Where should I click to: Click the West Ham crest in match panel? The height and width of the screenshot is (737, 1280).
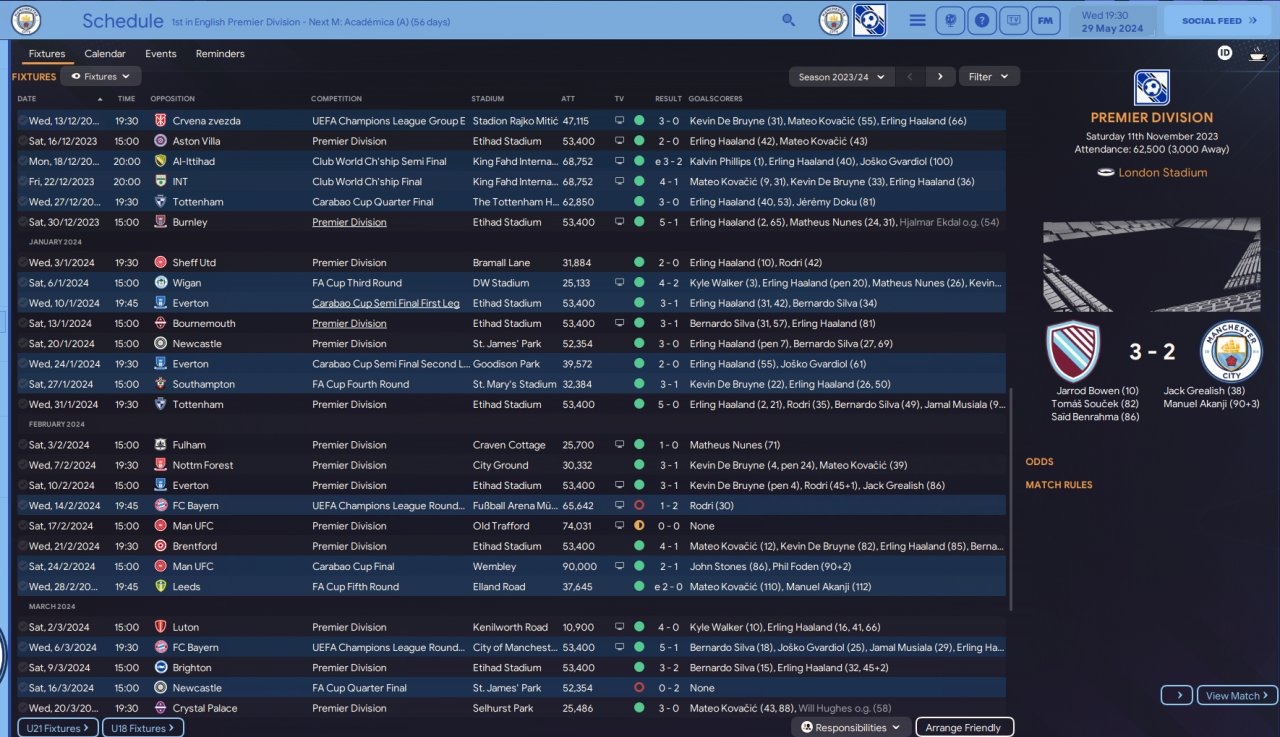pos(1073,351)
